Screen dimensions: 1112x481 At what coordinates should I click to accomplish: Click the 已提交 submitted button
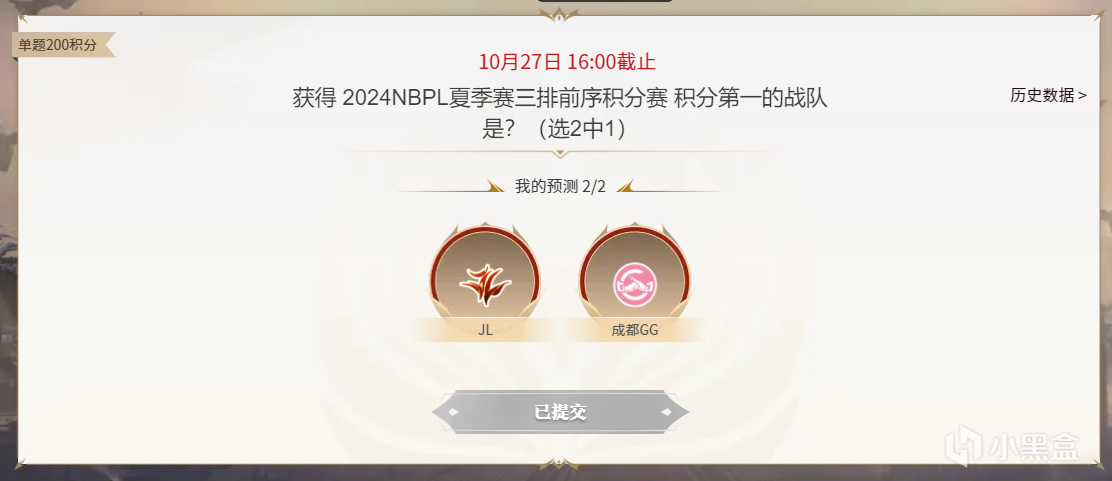[x=560, y=411]
